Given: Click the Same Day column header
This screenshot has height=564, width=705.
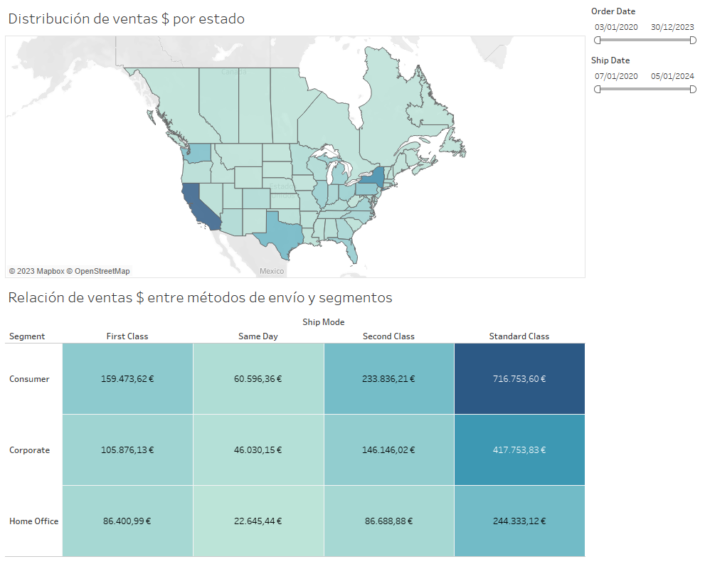Looking at the screenshot, I should pyautogui.click(x=258, y=336).
